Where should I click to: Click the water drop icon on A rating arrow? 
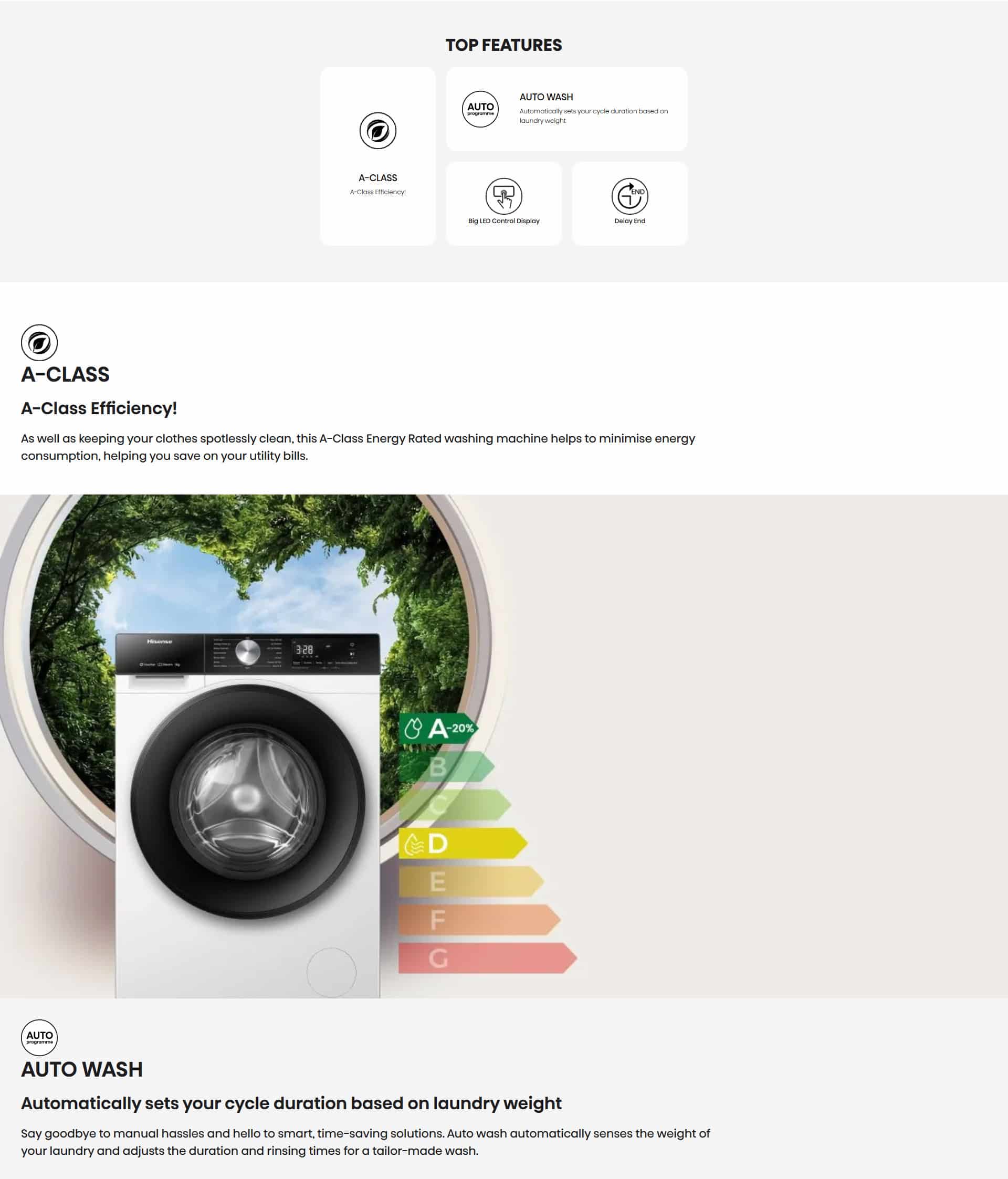pyautogui.click(x=413, y=728)
